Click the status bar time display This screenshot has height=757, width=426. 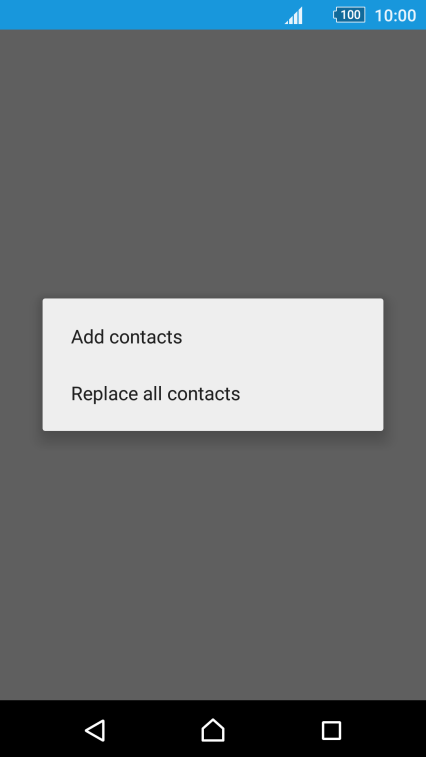coord(395,15)
